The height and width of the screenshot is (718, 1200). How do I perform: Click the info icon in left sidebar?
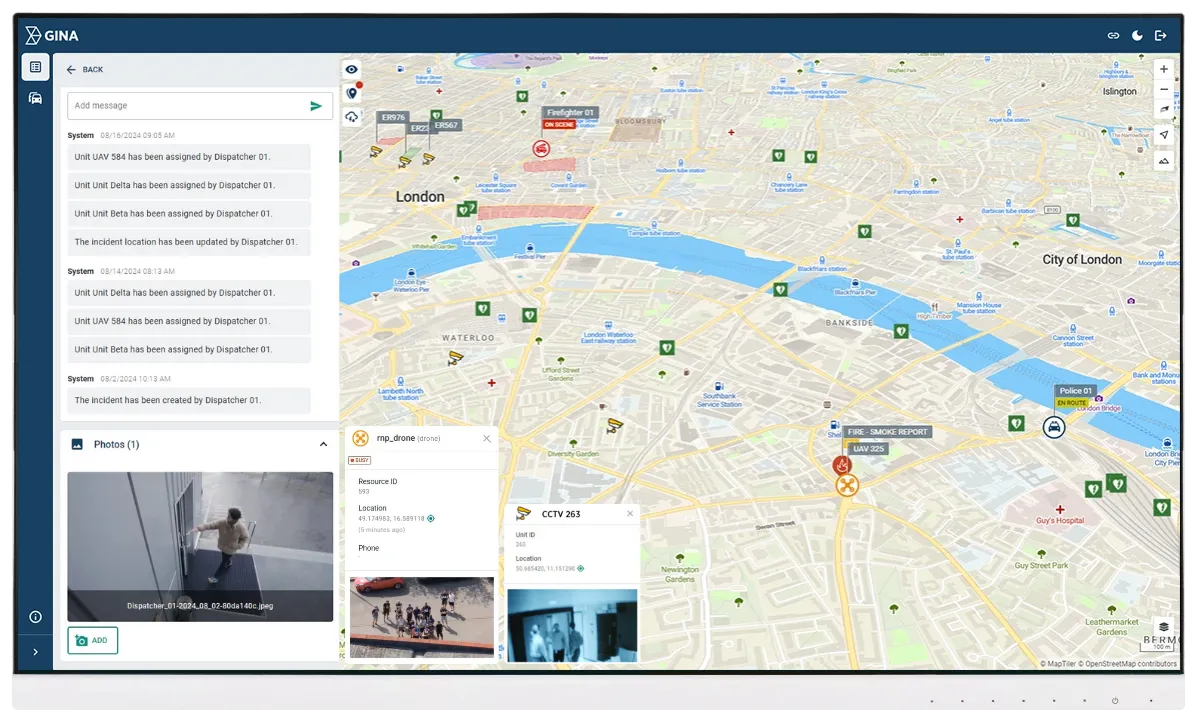tap(35, 617)
